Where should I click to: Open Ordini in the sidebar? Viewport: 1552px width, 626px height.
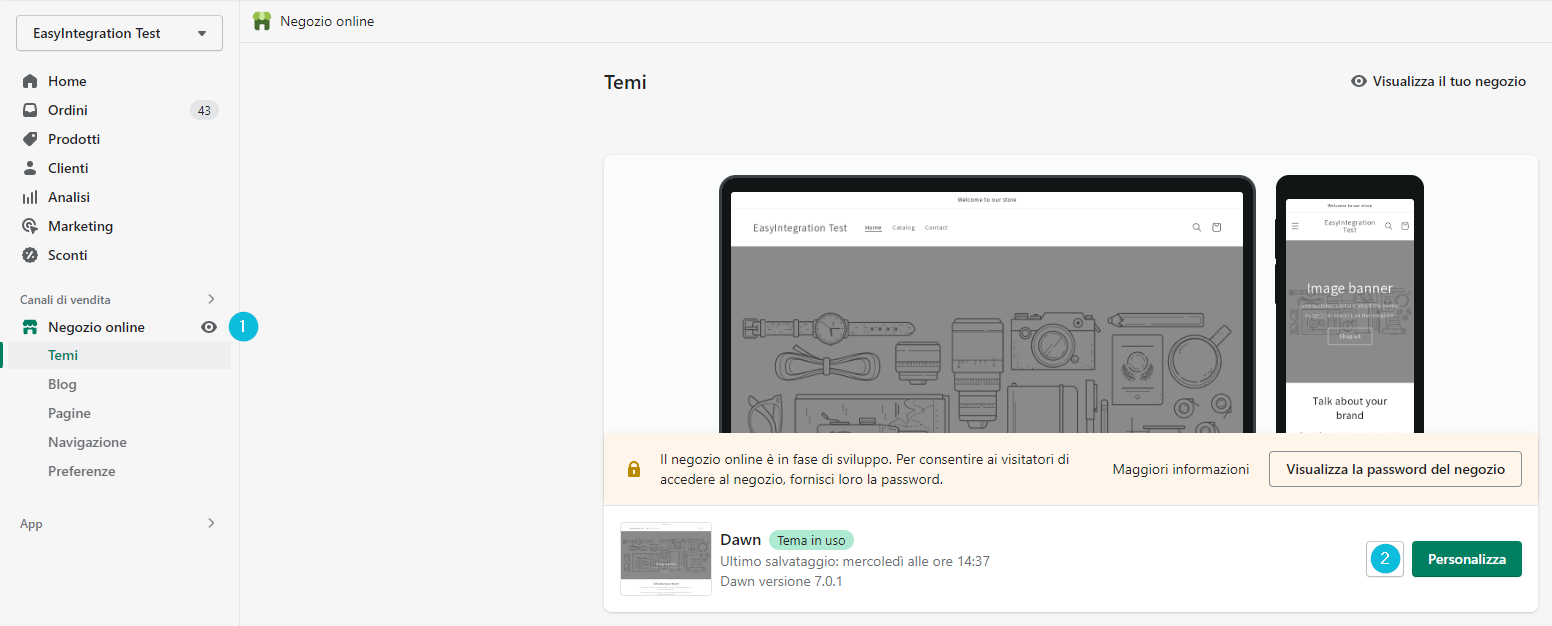click(68, 110)
